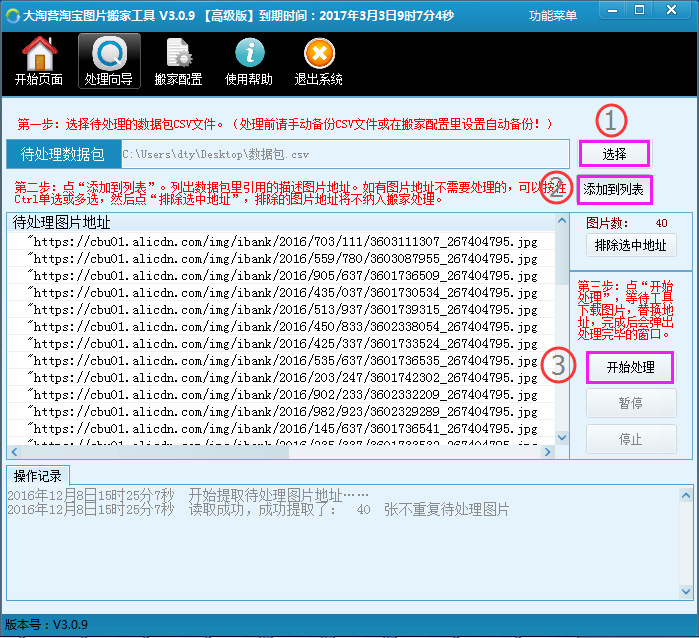Click log panel scroll down arrow

tap(686, 592)
